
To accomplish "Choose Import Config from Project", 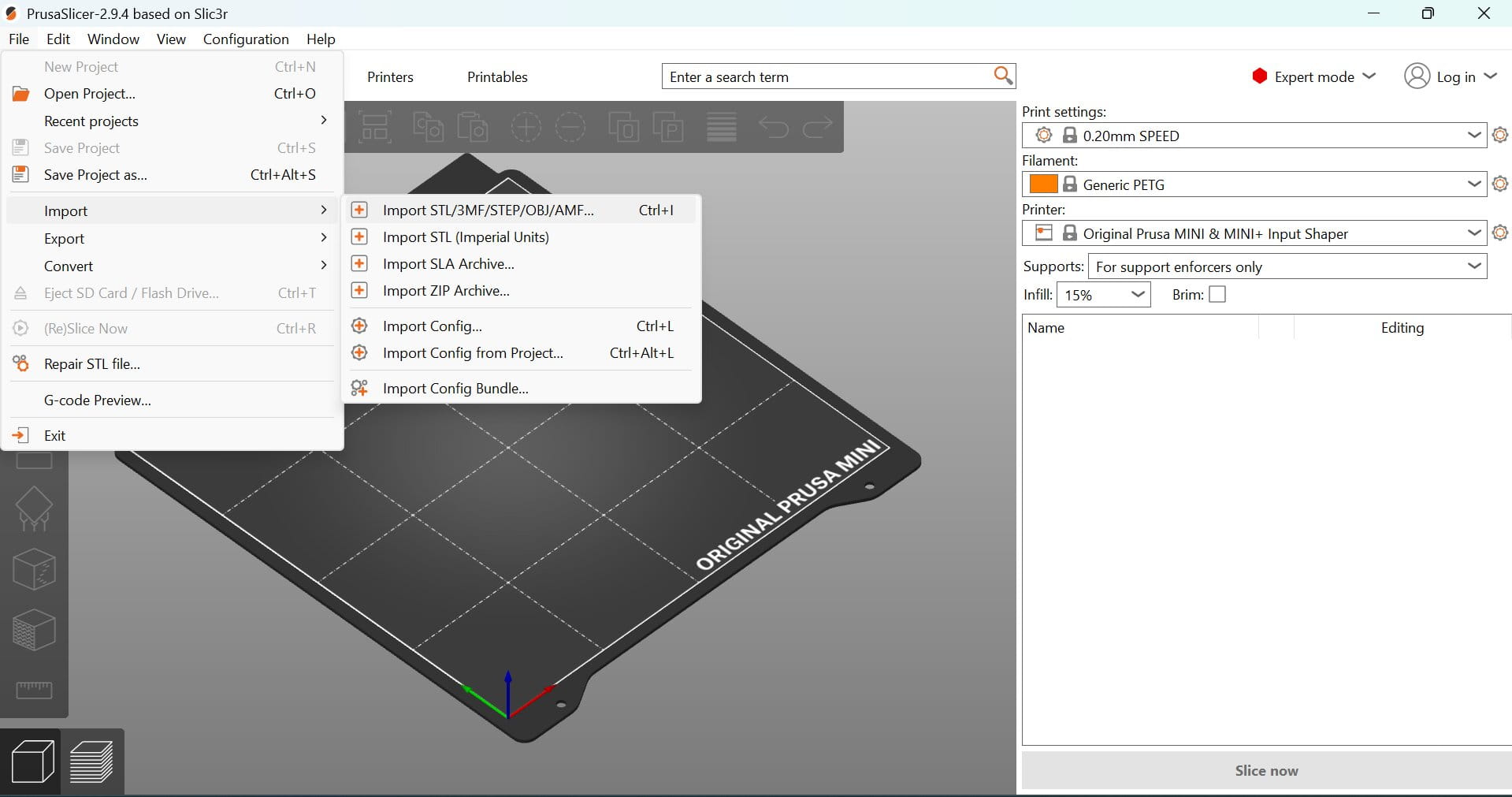I will coord(522,352).
